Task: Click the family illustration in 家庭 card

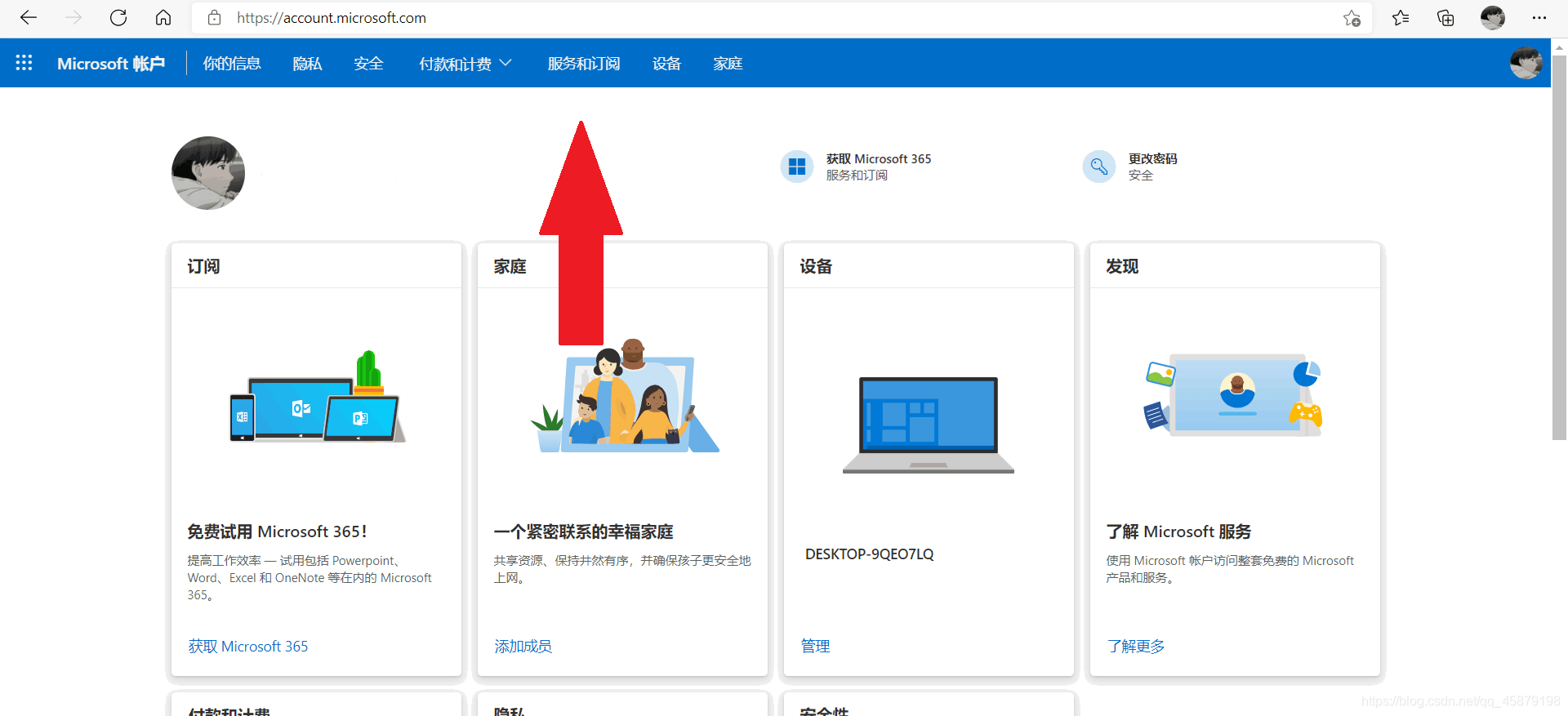Action: (625, 397)
